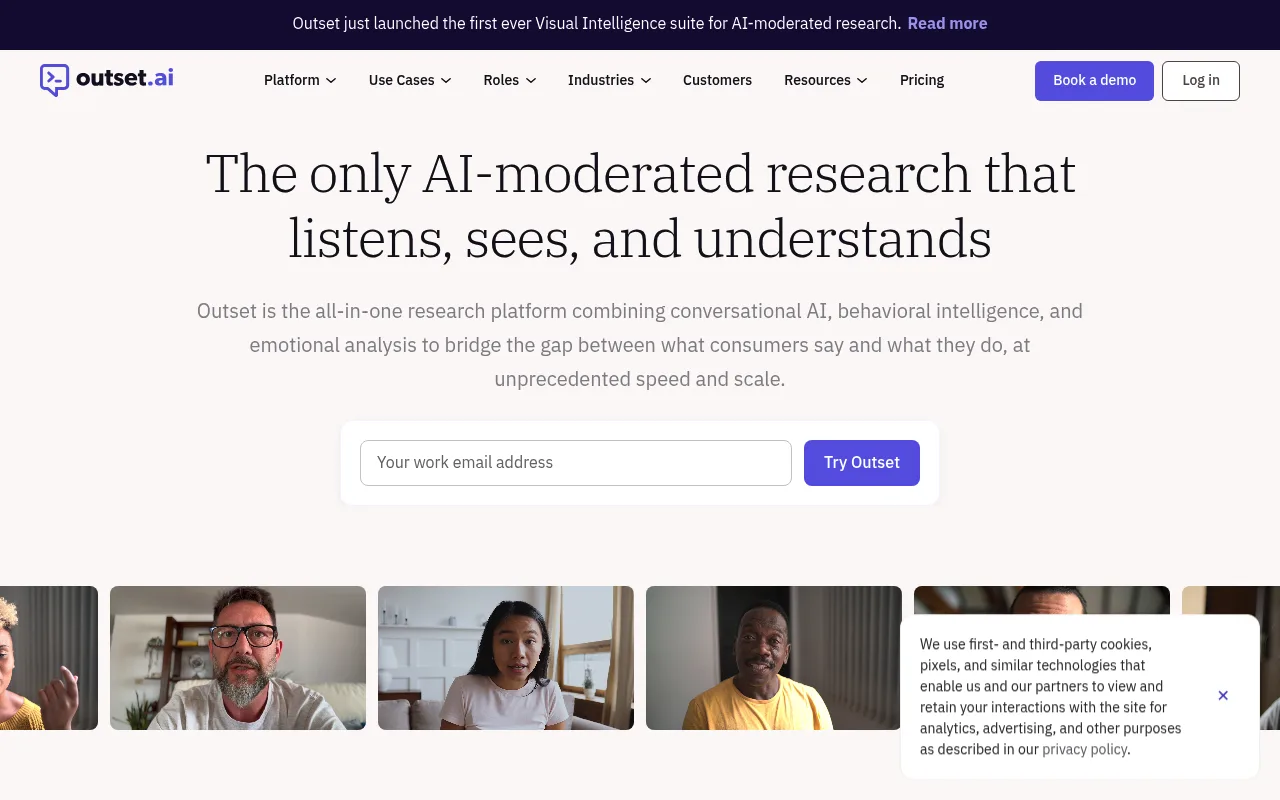This screenshot has height=800, width=1280.
Task: Select the video of woman in white shirt
Action: pyautogui.click(x=506, y=658)
